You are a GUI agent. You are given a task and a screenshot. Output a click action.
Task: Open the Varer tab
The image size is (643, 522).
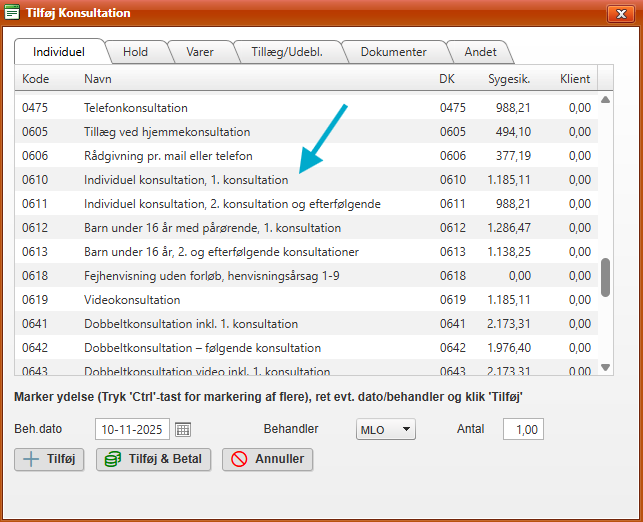click(x=199, y=52)
